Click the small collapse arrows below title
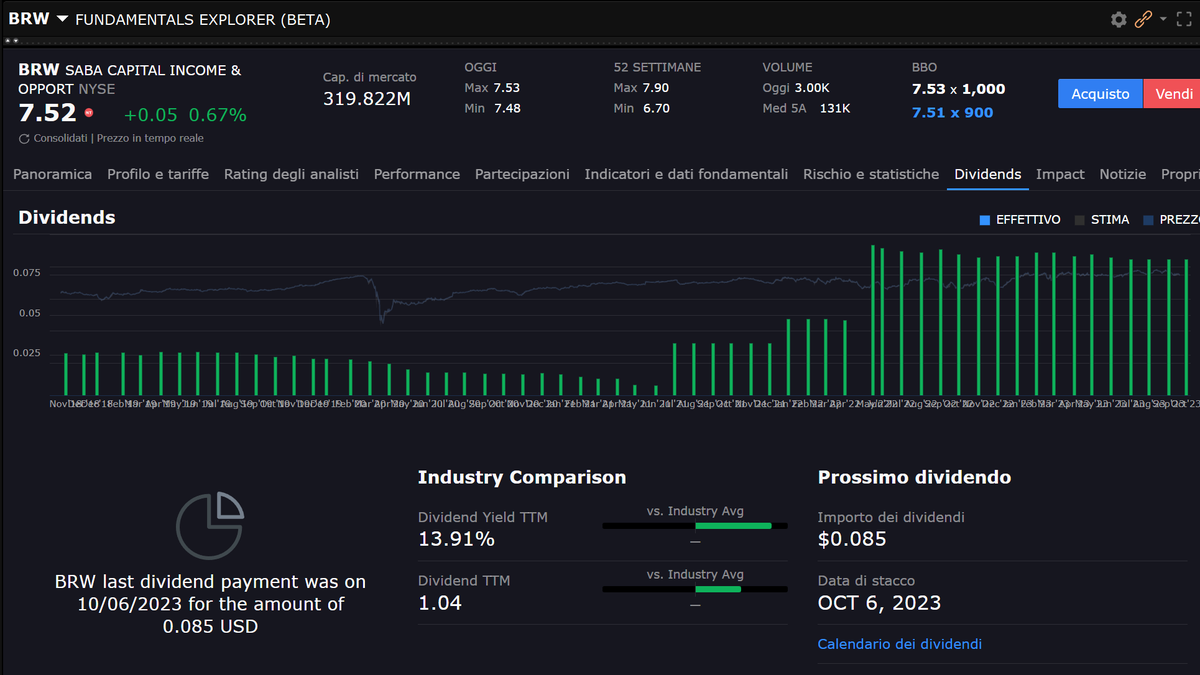 (11, 41)
